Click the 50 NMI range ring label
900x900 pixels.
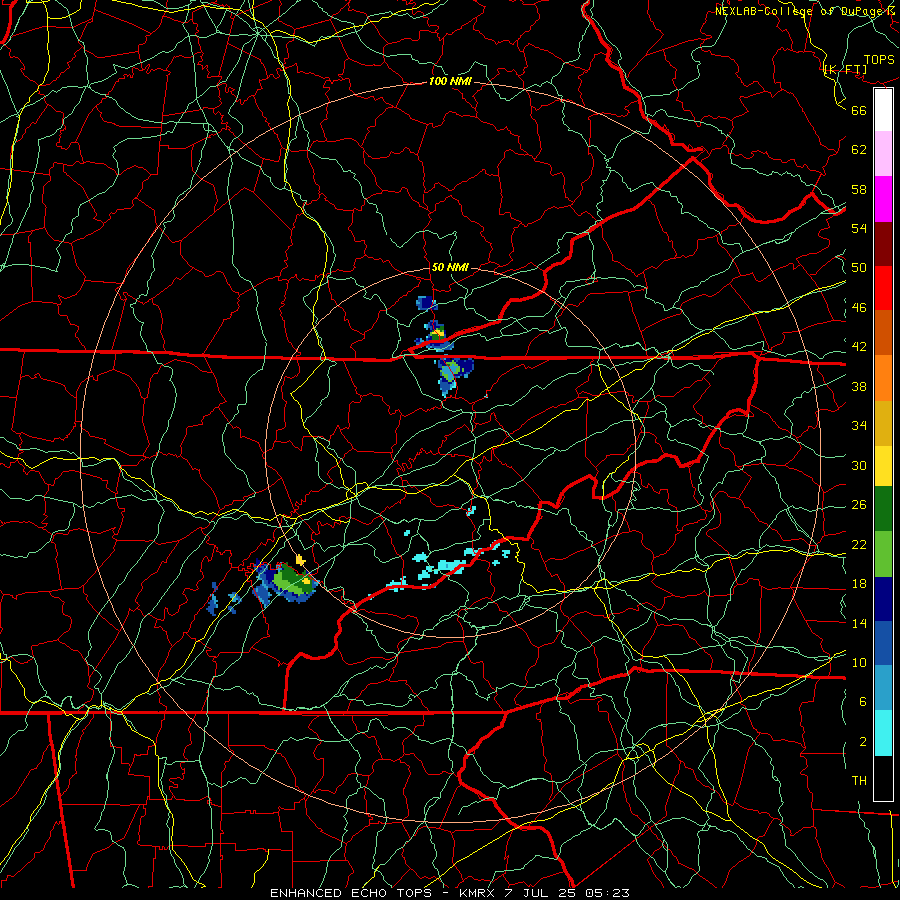(450, 267)
